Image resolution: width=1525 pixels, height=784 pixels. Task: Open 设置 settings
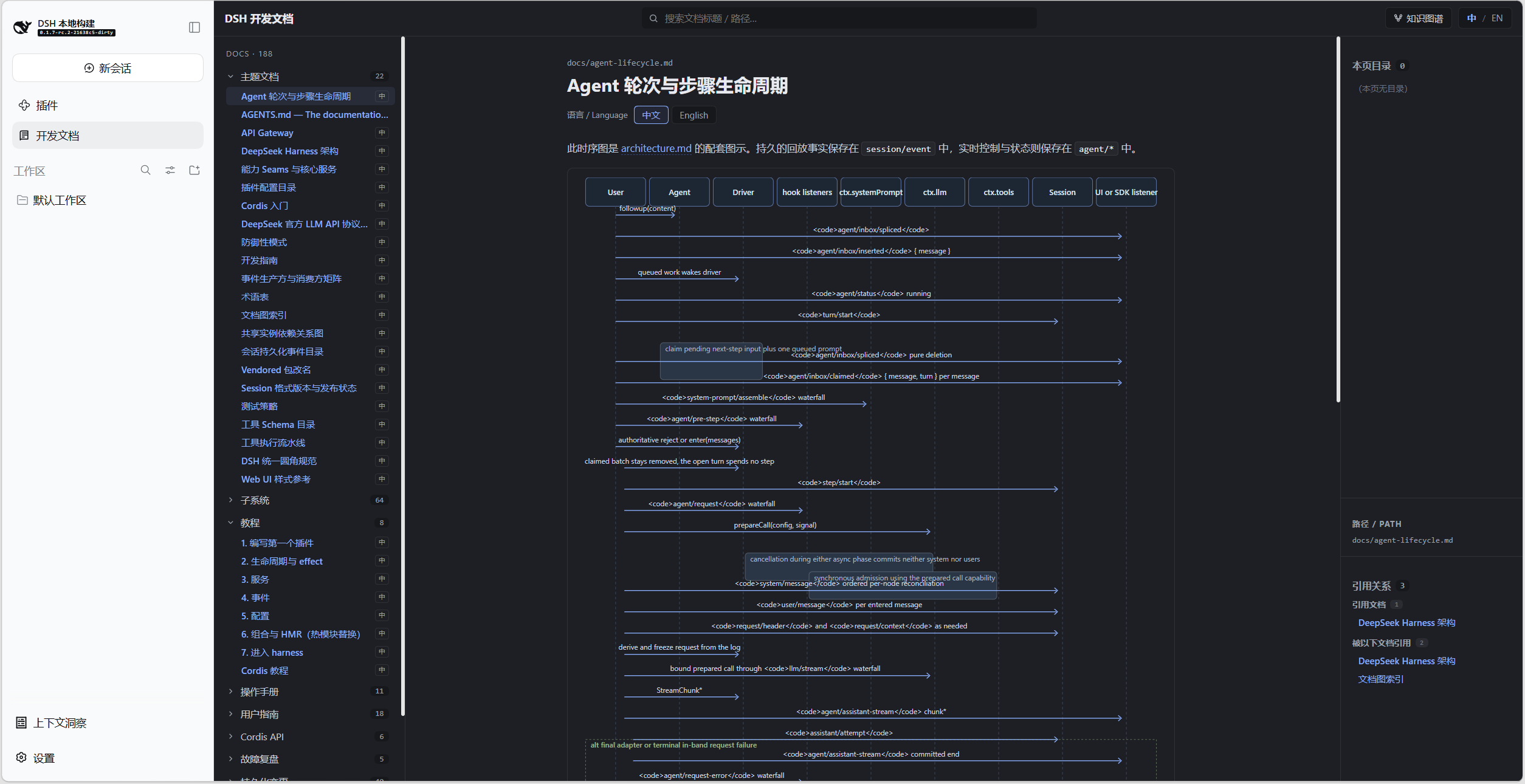(108, 758)
